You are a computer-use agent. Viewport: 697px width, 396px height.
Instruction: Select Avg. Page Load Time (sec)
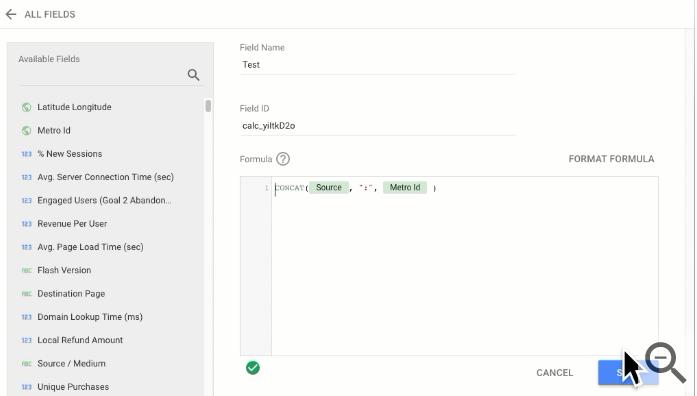(x=90, y=247)
